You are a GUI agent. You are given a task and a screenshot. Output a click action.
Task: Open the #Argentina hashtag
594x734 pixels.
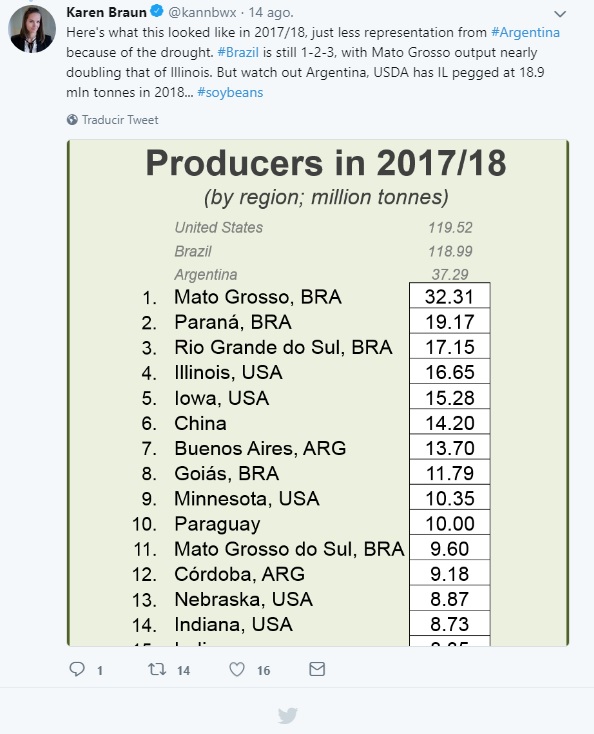click(x=525, y=32)
